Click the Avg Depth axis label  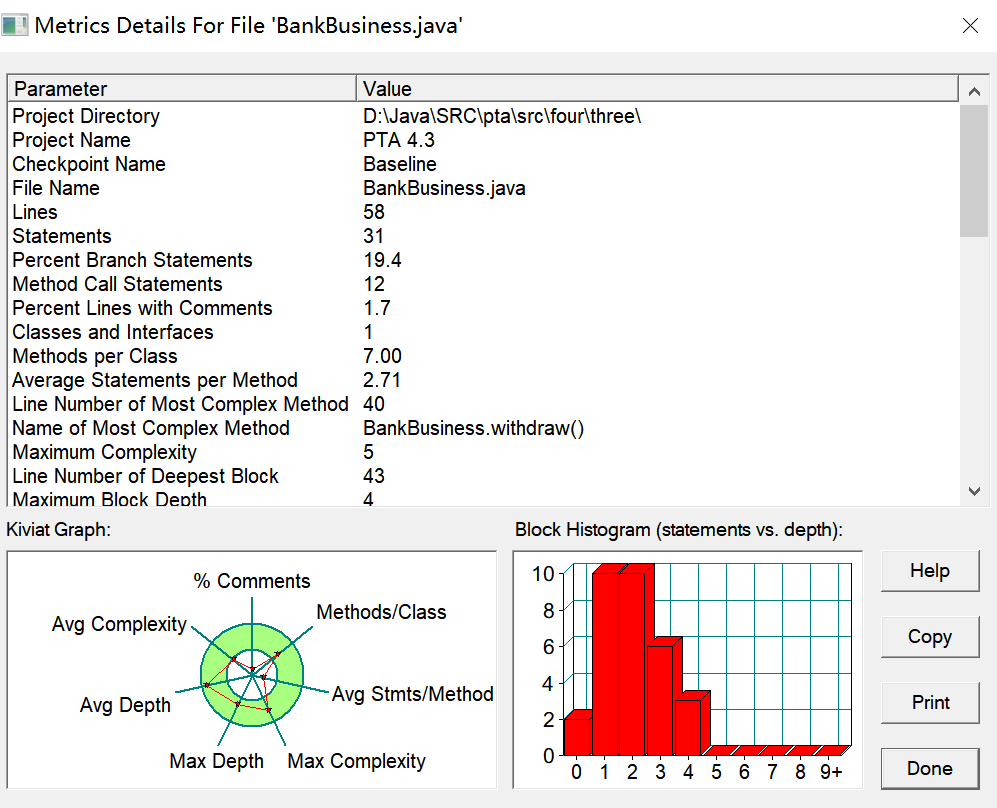point(125,705)
